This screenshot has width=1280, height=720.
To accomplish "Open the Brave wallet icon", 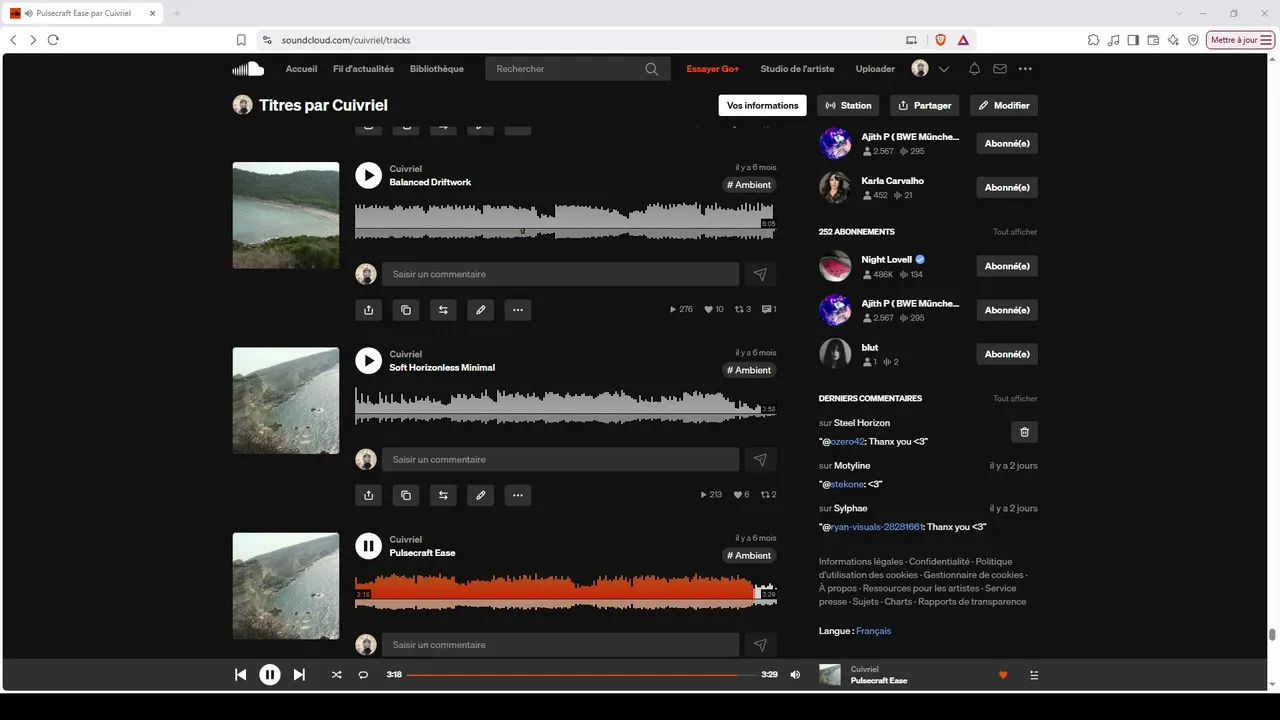I will (1153, 40).
